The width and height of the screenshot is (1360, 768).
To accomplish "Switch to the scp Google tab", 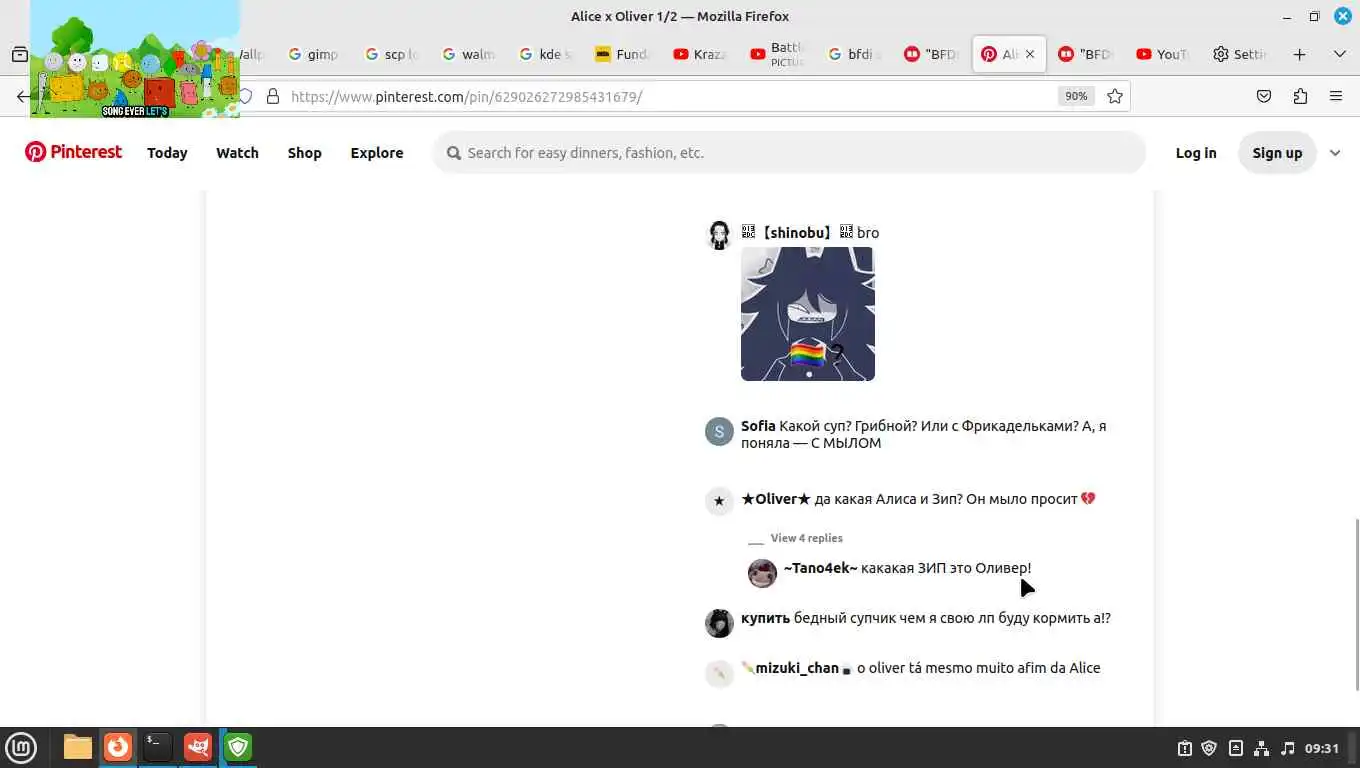I will click(x=391, y=54).
